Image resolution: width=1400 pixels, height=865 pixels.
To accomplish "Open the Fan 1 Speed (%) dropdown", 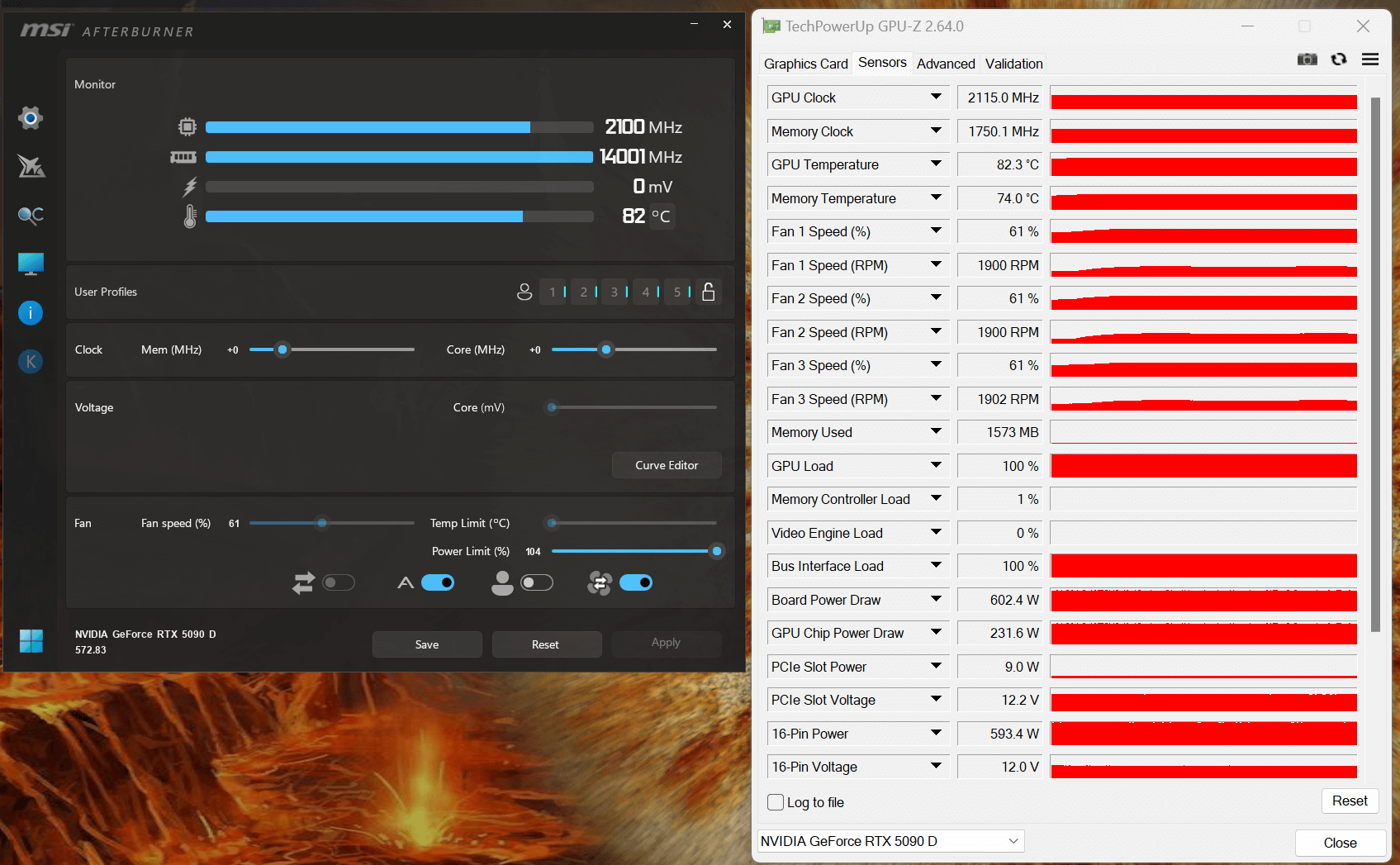I will (x=936, y=231).
